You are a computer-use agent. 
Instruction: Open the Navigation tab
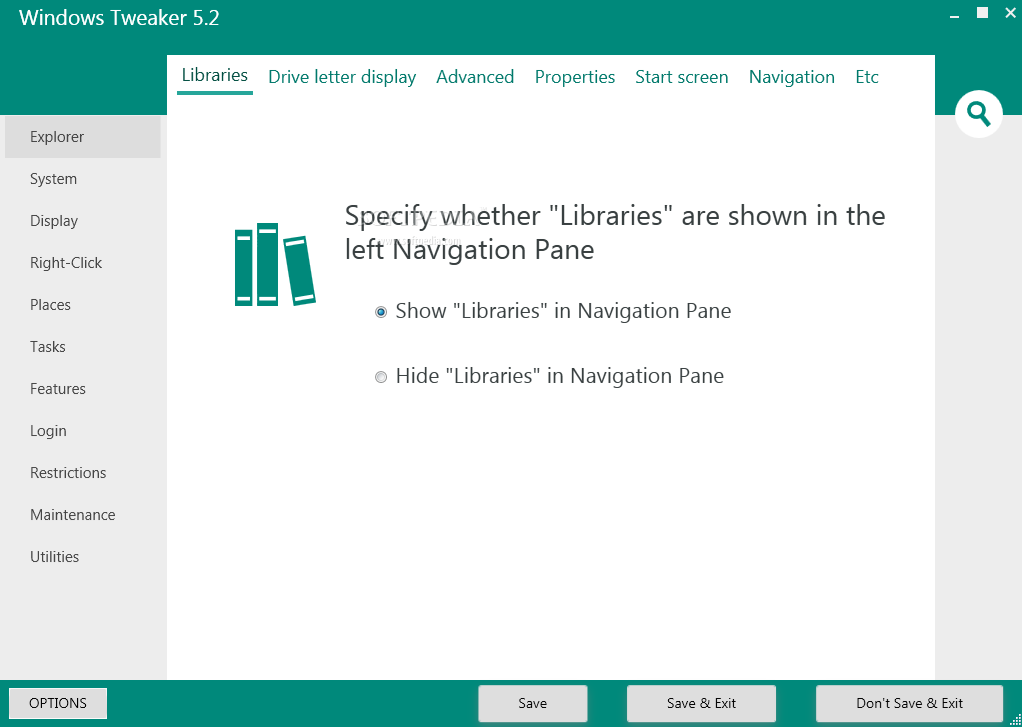coord(791,77)
